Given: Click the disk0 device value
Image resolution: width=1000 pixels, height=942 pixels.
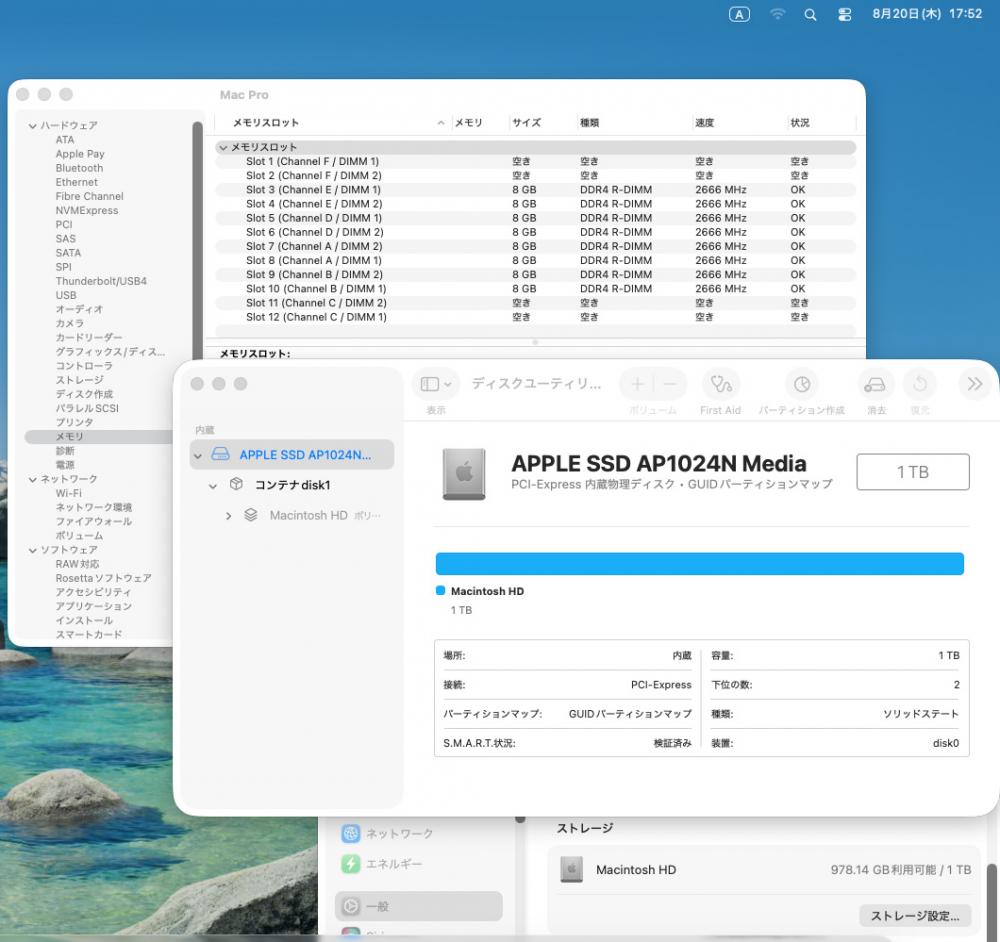Looking at the screenshot, I should click(x=945, y=743).
